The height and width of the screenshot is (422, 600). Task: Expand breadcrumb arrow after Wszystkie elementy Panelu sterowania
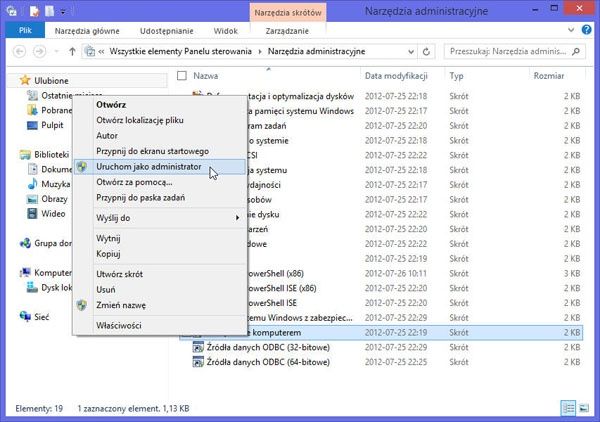click(x=260, y=51)
